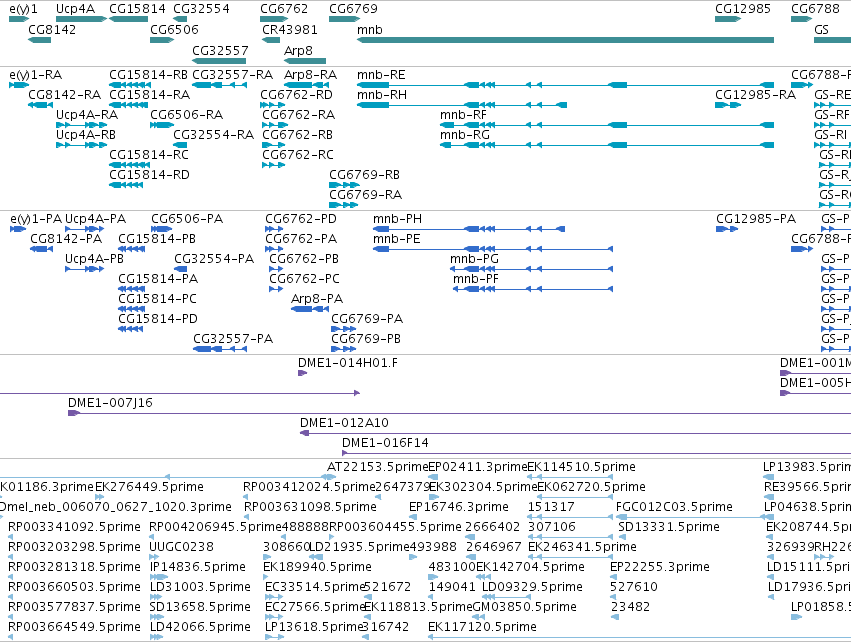The height and width of the screenshot is (642, 851).
Task: Click the CG32557 gene label
Action: [x=220, y=50]
